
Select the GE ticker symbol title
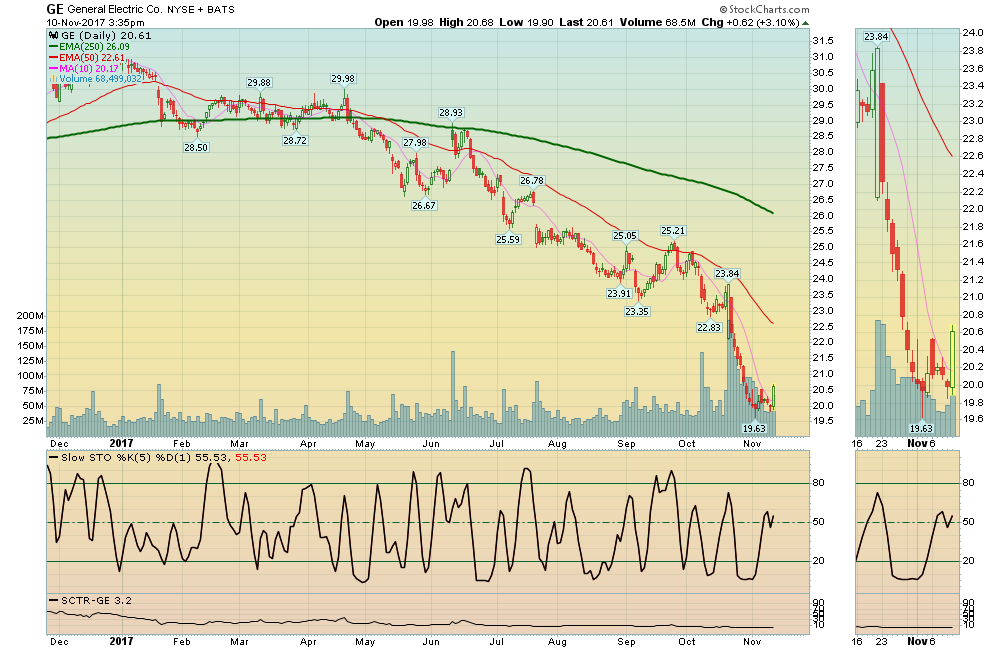tap(54, 9)
